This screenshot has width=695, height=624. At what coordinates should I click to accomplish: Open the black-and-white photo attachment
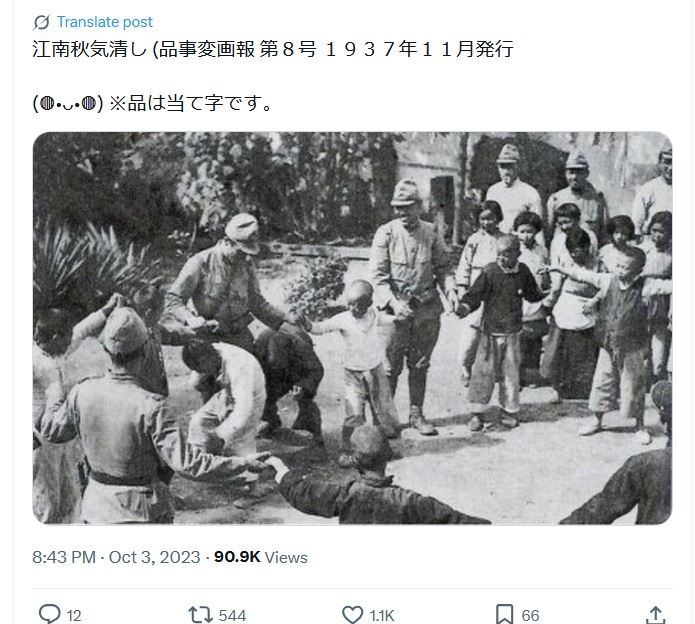click(x=352, y=328)
